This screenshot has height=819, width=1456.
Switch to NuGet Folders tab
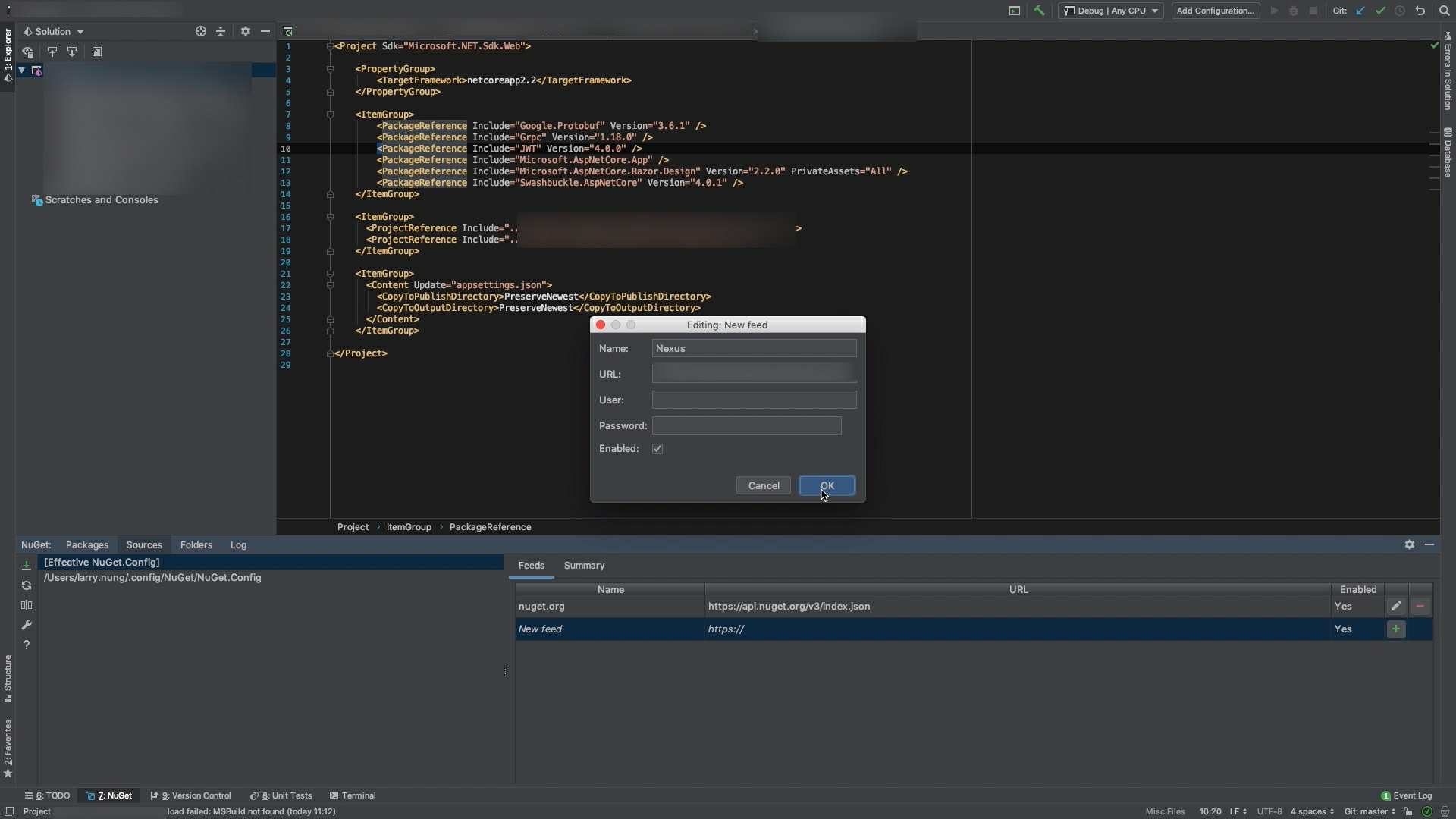click(196, 545)
